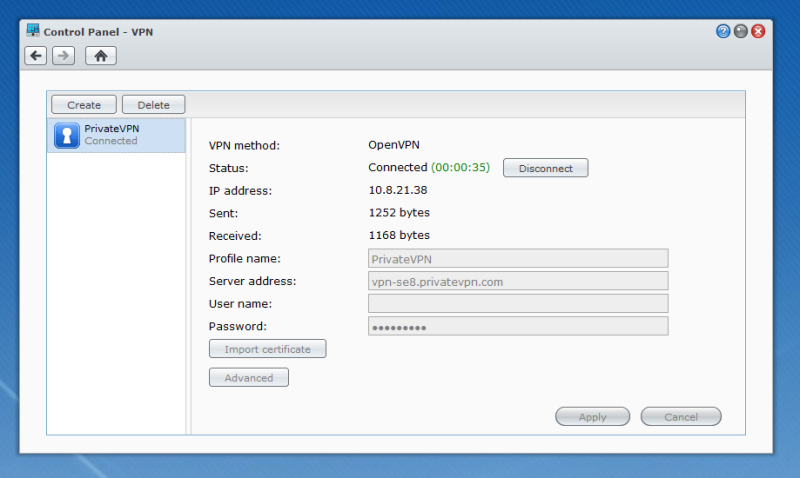Create a new VPN profile
800x478 pixels.
[84, 105]
